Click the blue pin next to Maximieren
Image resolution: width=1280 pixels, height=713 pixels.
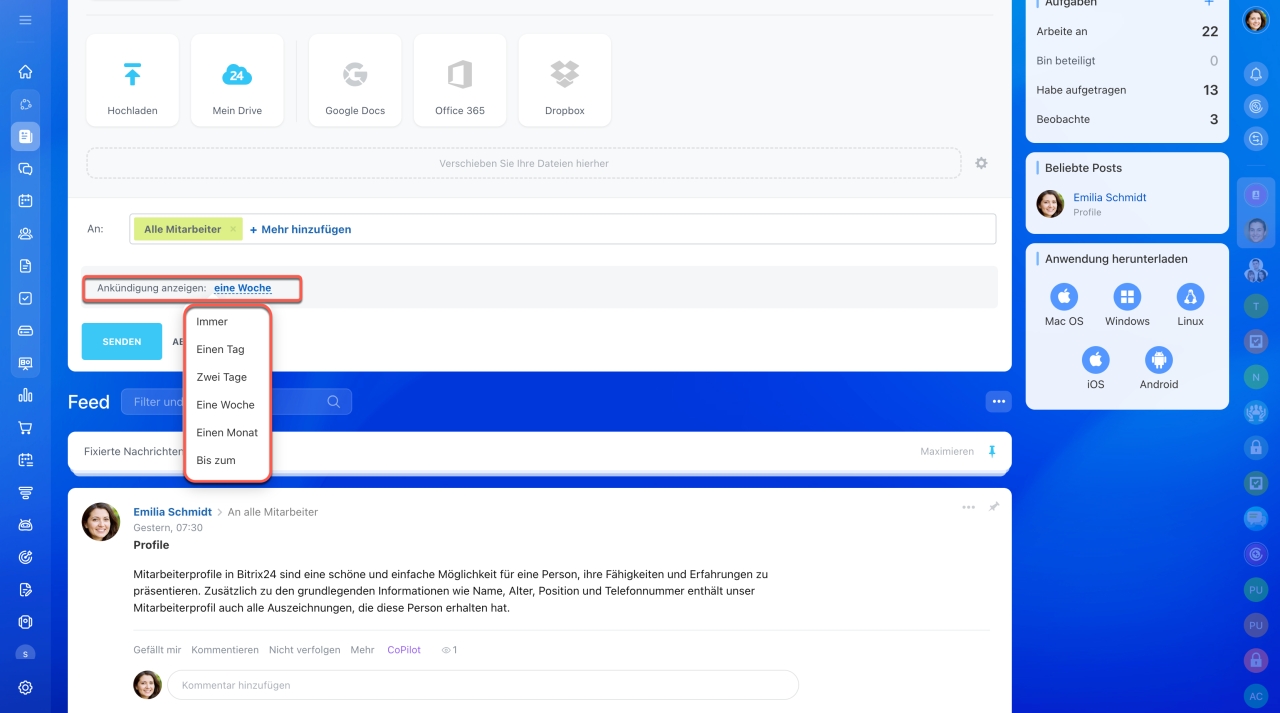992,451
